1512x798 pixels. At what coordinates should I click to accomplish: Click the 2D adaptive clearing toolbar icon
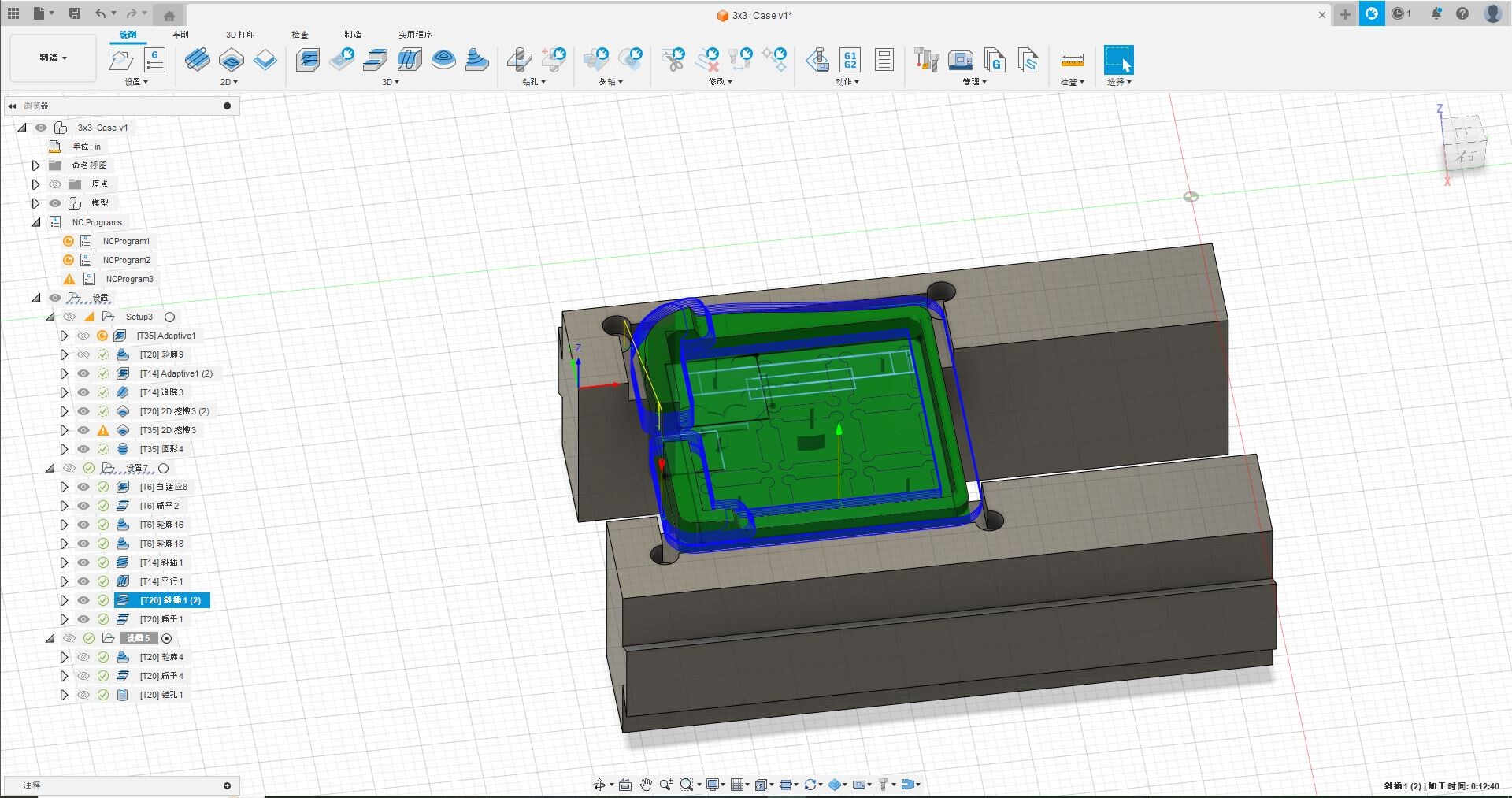pyautogui.click(x=197, y=60)
